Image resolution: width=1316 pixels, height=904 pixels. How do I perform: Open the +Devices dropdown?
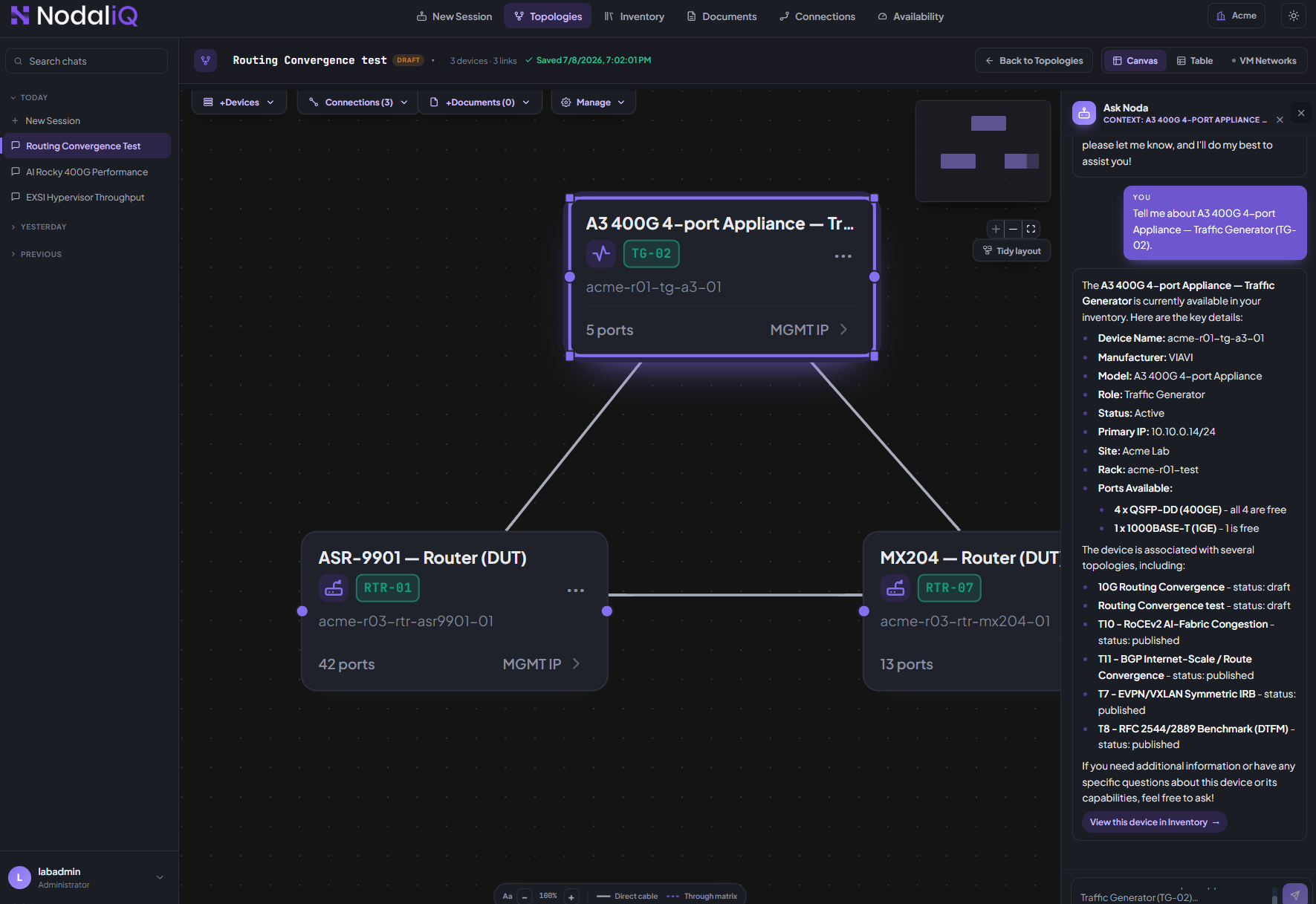pyautogui.click(x=239, y=103)
